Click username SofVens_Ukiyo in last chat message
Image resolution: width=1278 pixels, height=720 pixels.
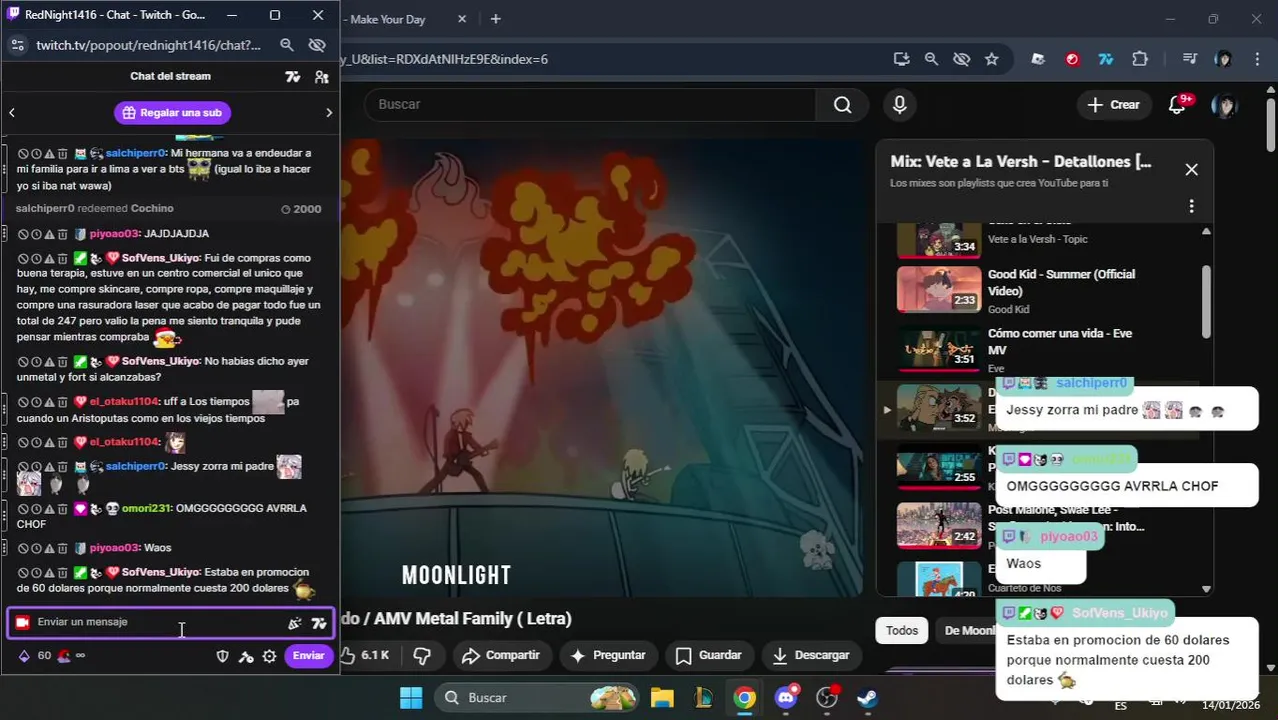coord(160,573)
